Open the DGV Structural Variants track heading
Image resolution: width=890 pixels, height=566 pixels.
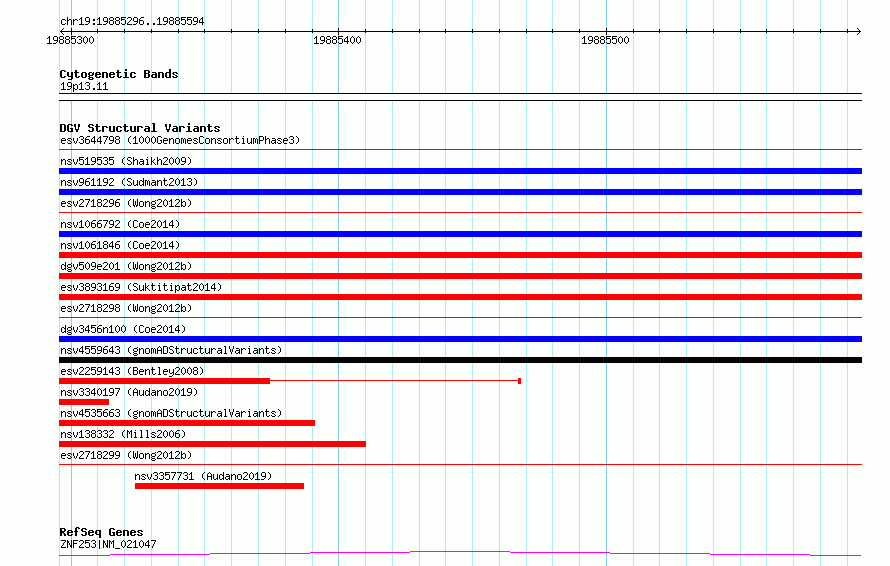coord(140,128)
